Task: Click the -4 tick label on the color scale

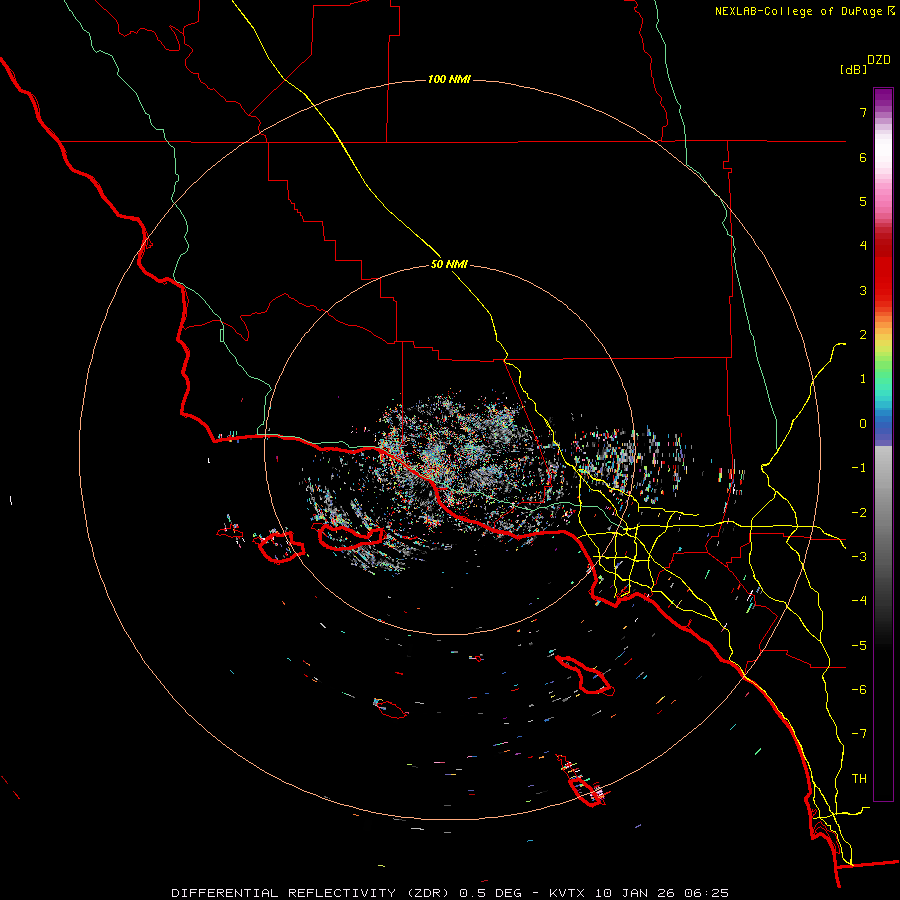Action: (859, 601)
